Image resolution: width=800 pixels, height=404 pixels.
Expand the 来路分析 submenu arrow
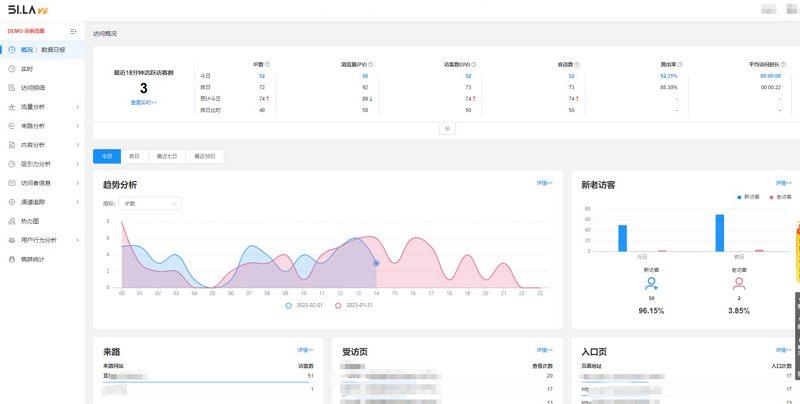pos(78,125)
